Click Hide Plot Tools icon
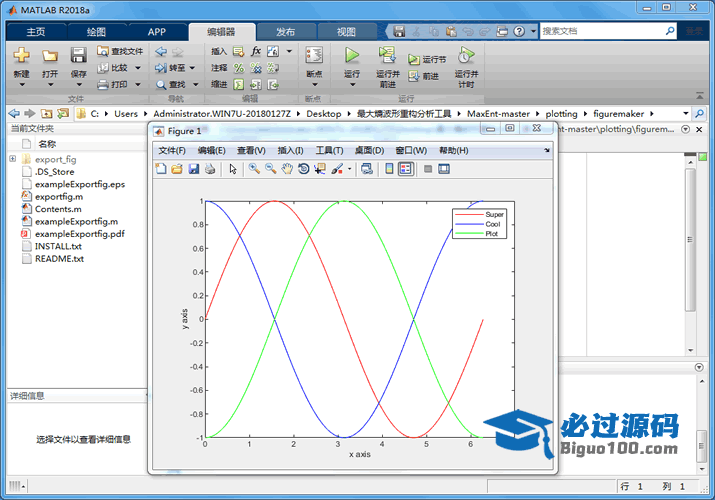715x500 pixels. [x=428, y=169]
